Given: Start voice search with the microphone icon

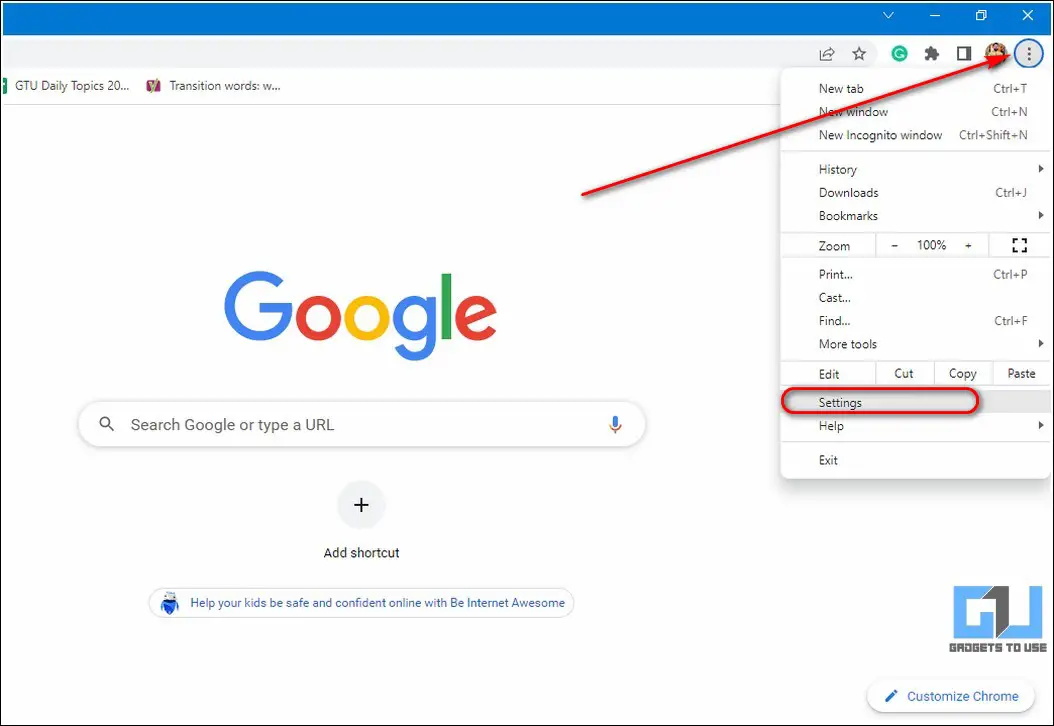Looking at the screenshot, I should coord(615,424).
